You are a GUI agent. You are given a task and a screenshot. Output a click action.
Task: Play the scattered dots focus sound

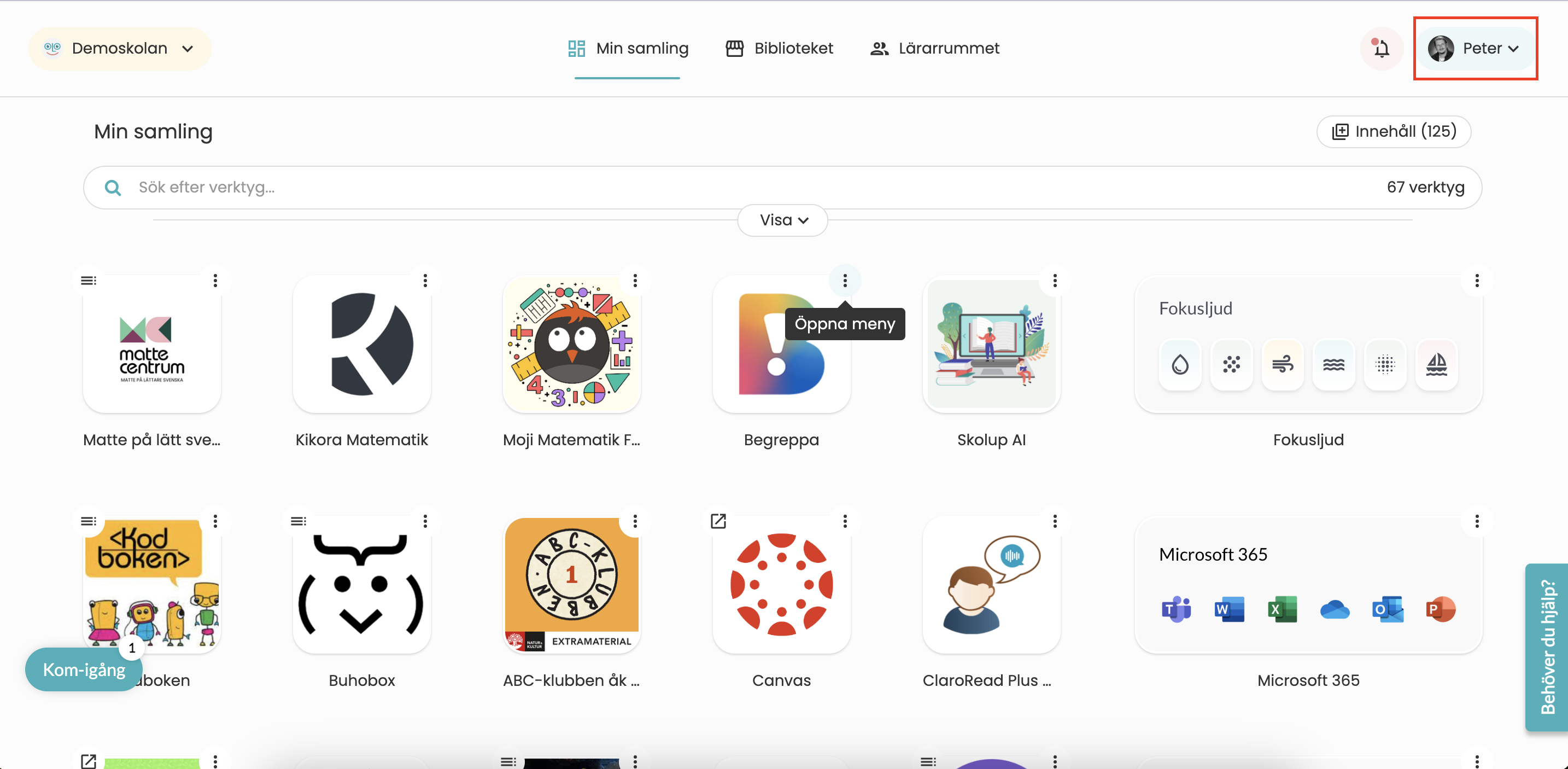pos(1231,365)
